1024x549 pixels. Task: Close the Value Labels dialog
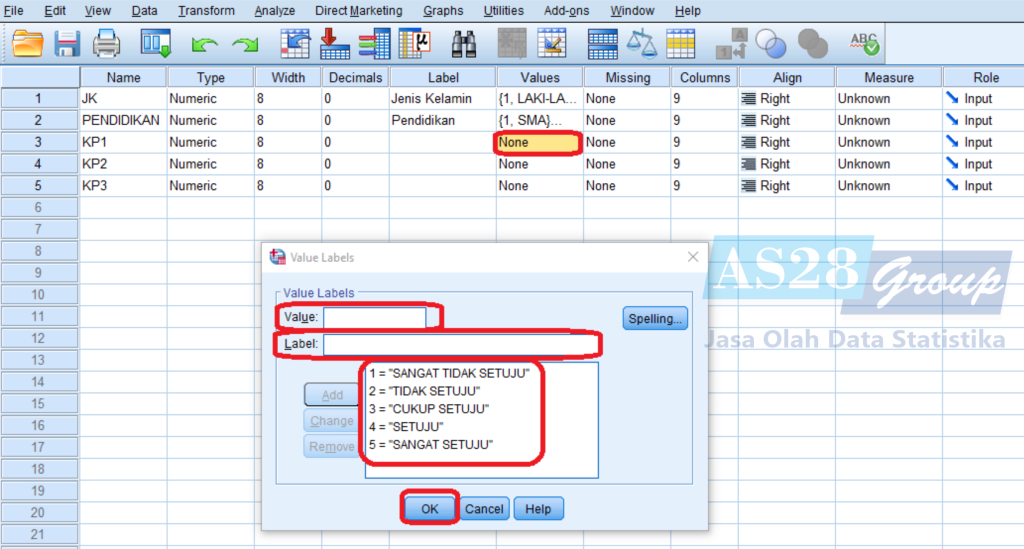tap(692, 257)
